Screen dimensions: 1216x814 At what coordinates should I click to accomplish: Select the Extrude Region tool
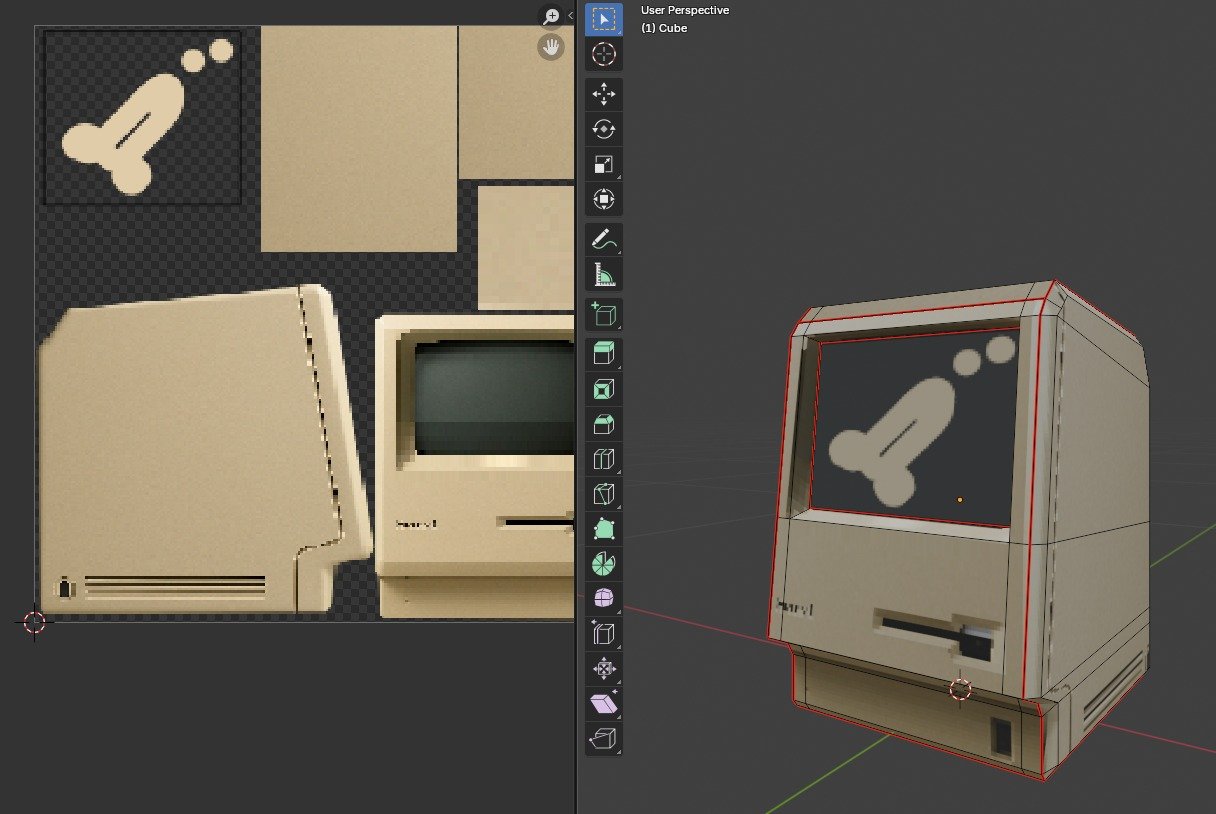(604, 355)
